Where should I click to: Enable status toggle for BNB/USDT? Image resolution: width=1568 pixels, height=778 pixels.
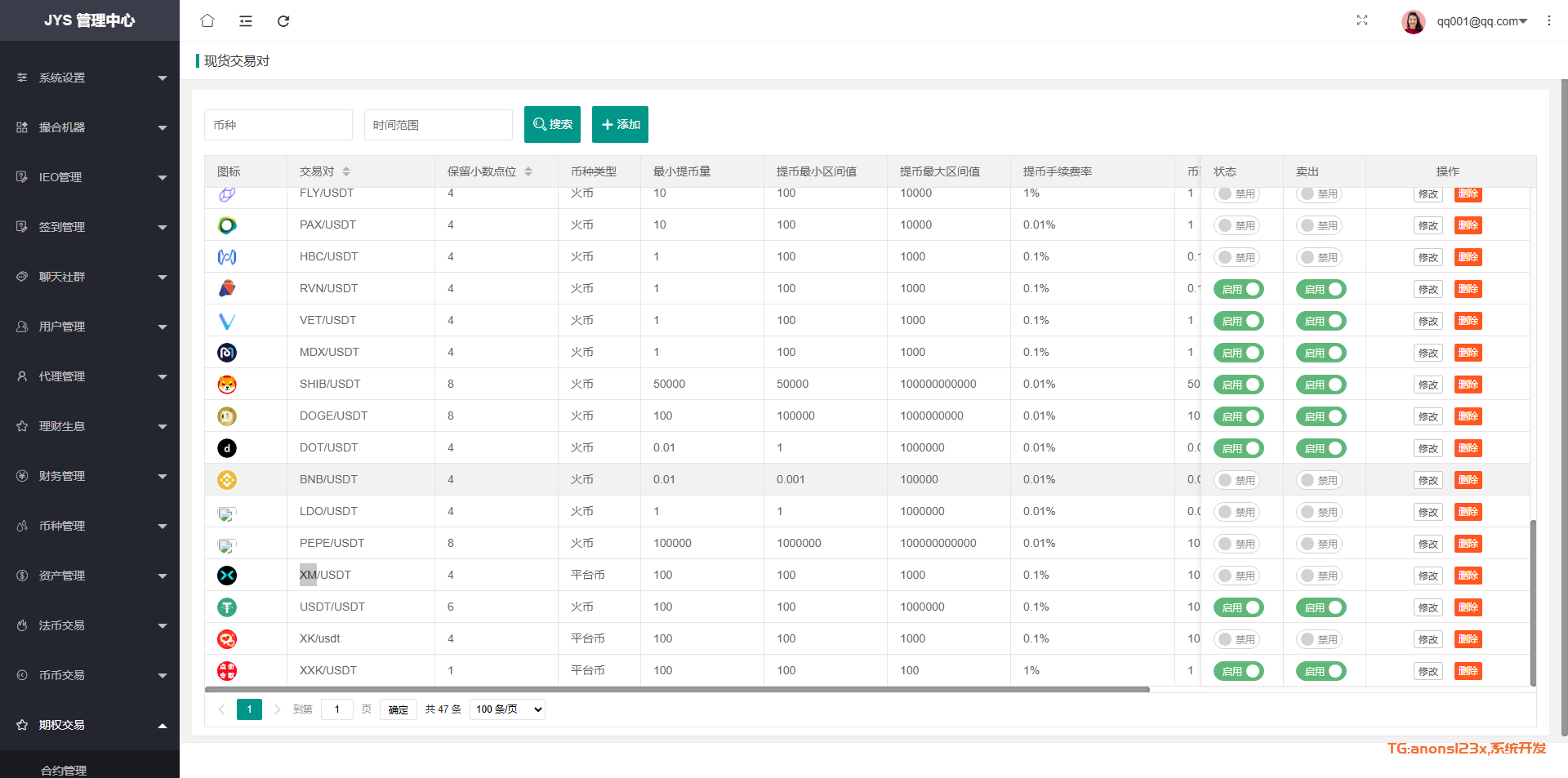tap(1236, 480)
